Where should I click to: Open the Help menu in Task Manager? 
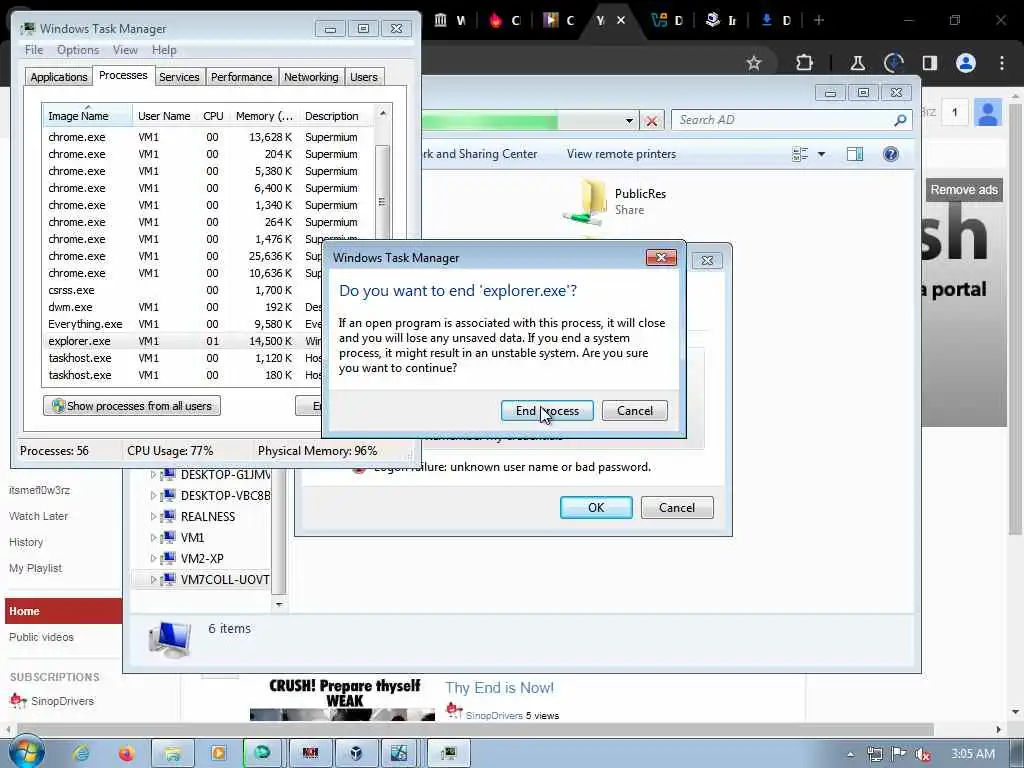[164, 50]
